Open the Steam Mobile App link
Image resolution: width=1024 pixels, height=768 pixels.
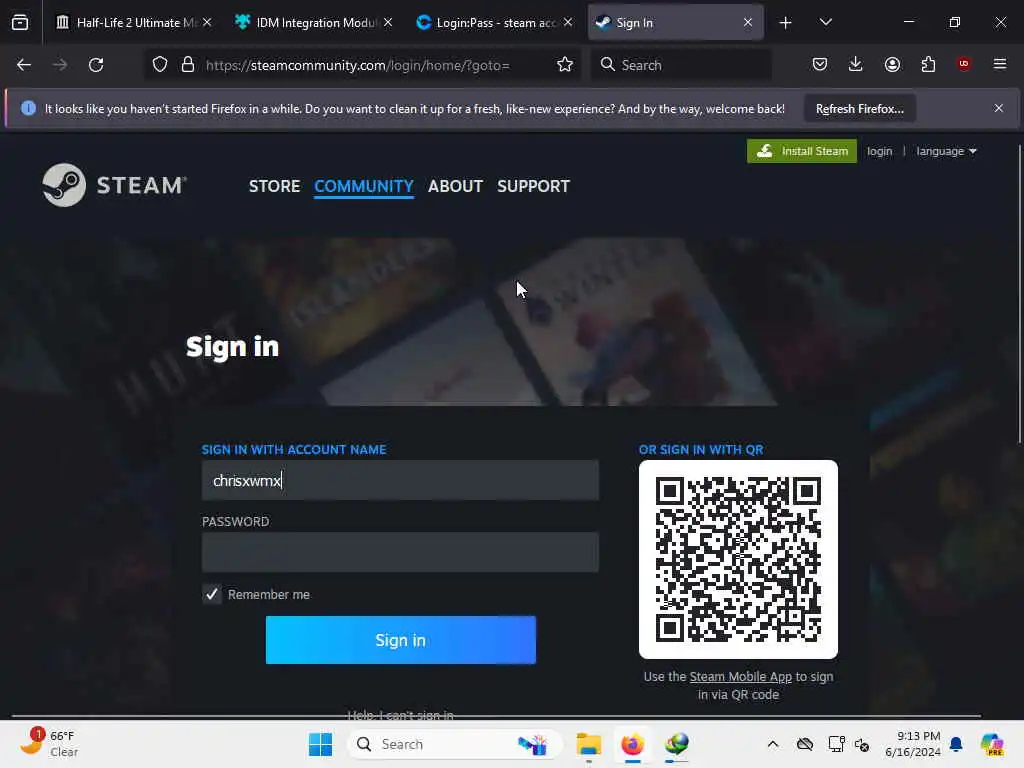(x=741, y=677)
